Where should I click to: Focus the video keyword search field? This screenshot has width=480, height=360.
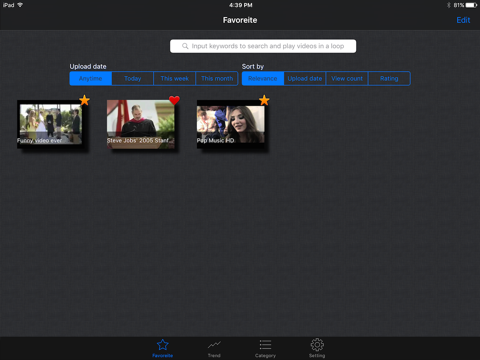click(x=263, y=46)
